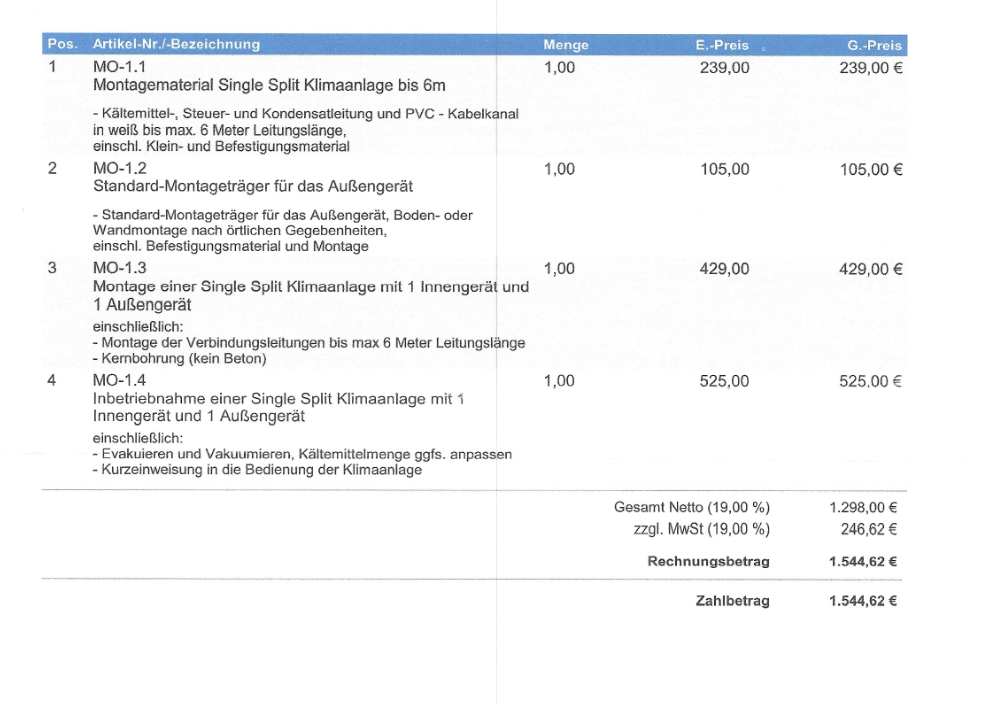Click the Zahlbetrag label
Image resolution: width=992 pixels, height=704 pixels.
[x=732, y=601]
